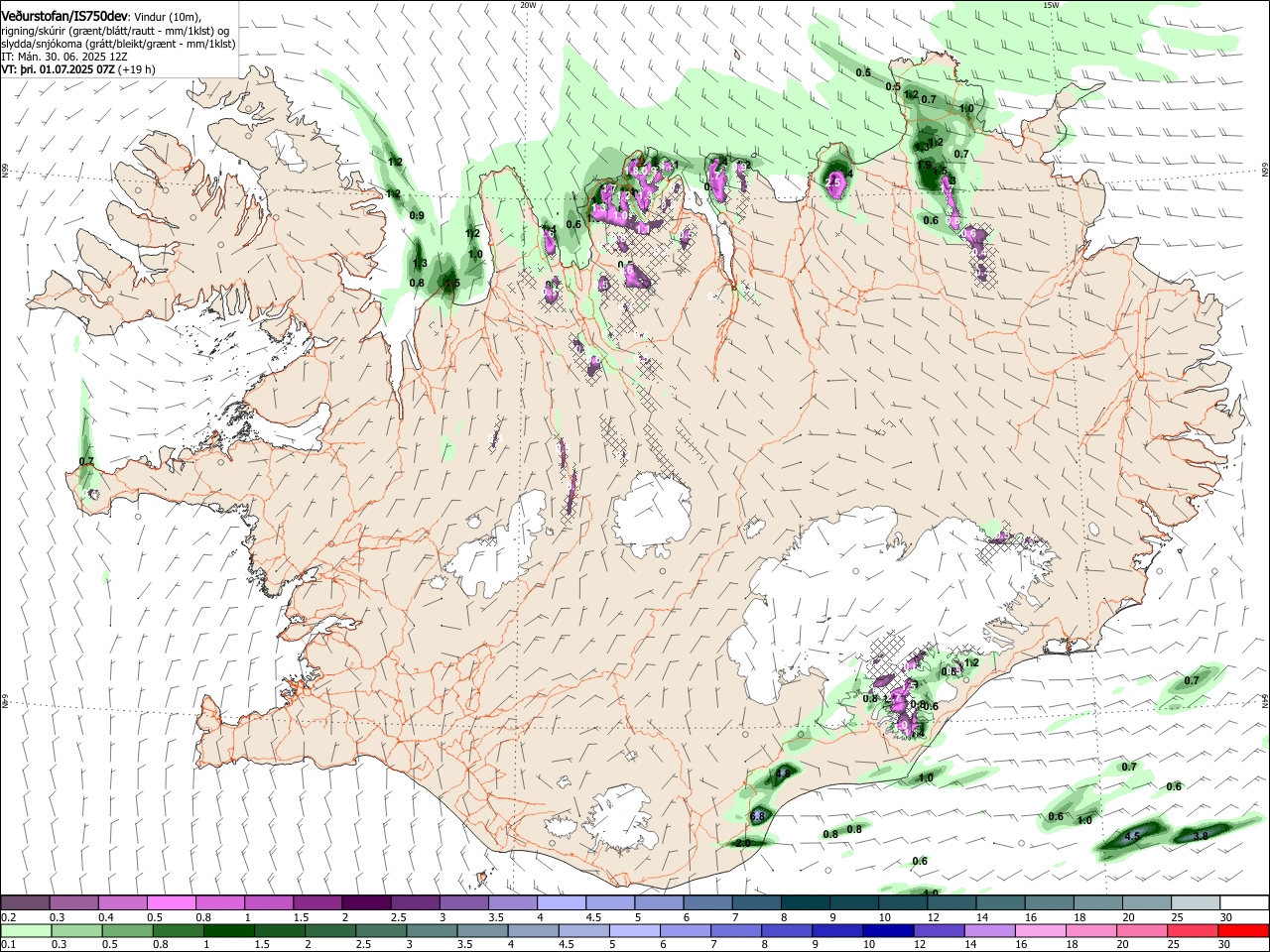The height and width of the screenshot is (952, 1270).
Task: Click the darkest green swatch between 1 and 1.5
Action: pyautogui.click(x=229, y=930)
